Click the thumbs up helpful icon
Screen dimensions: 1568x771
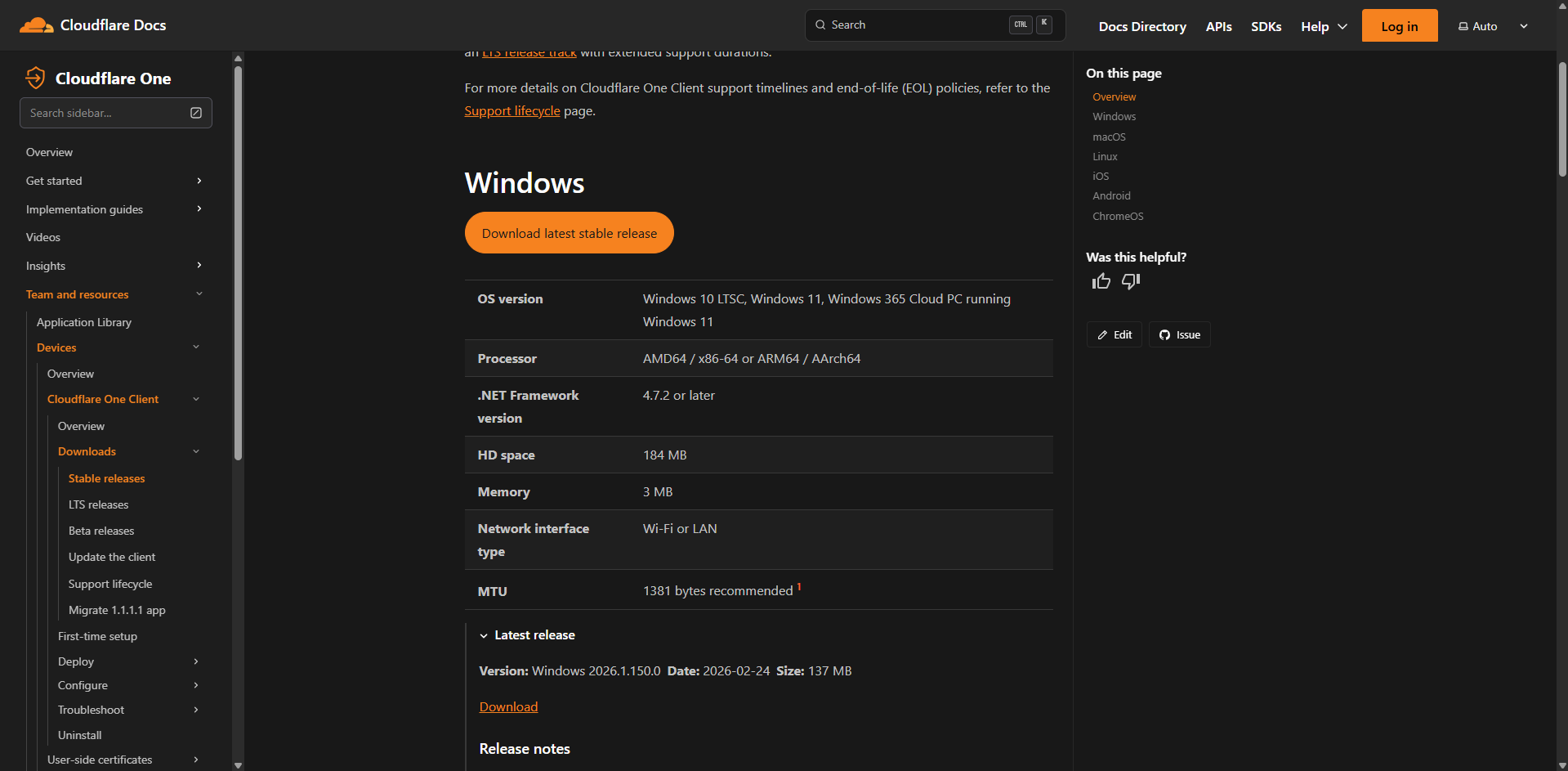coord(1101,281)
